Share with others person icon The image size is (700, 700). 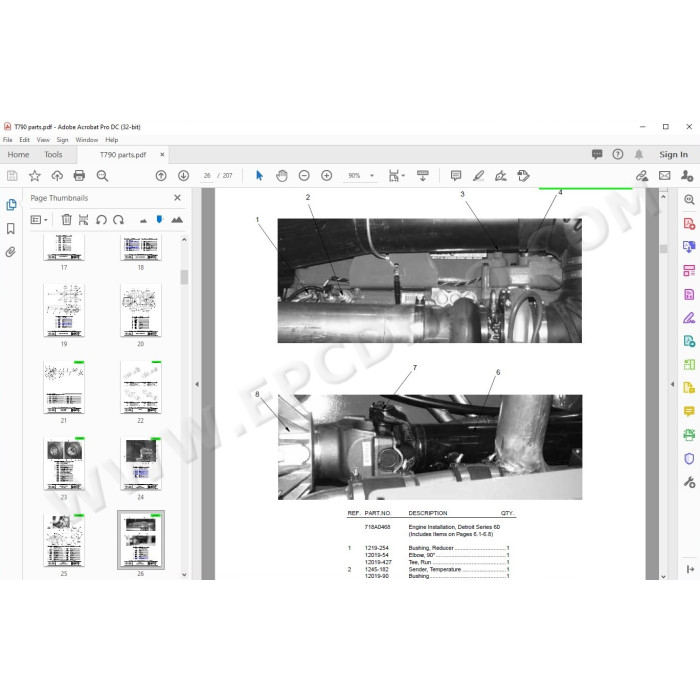[687, 176]
